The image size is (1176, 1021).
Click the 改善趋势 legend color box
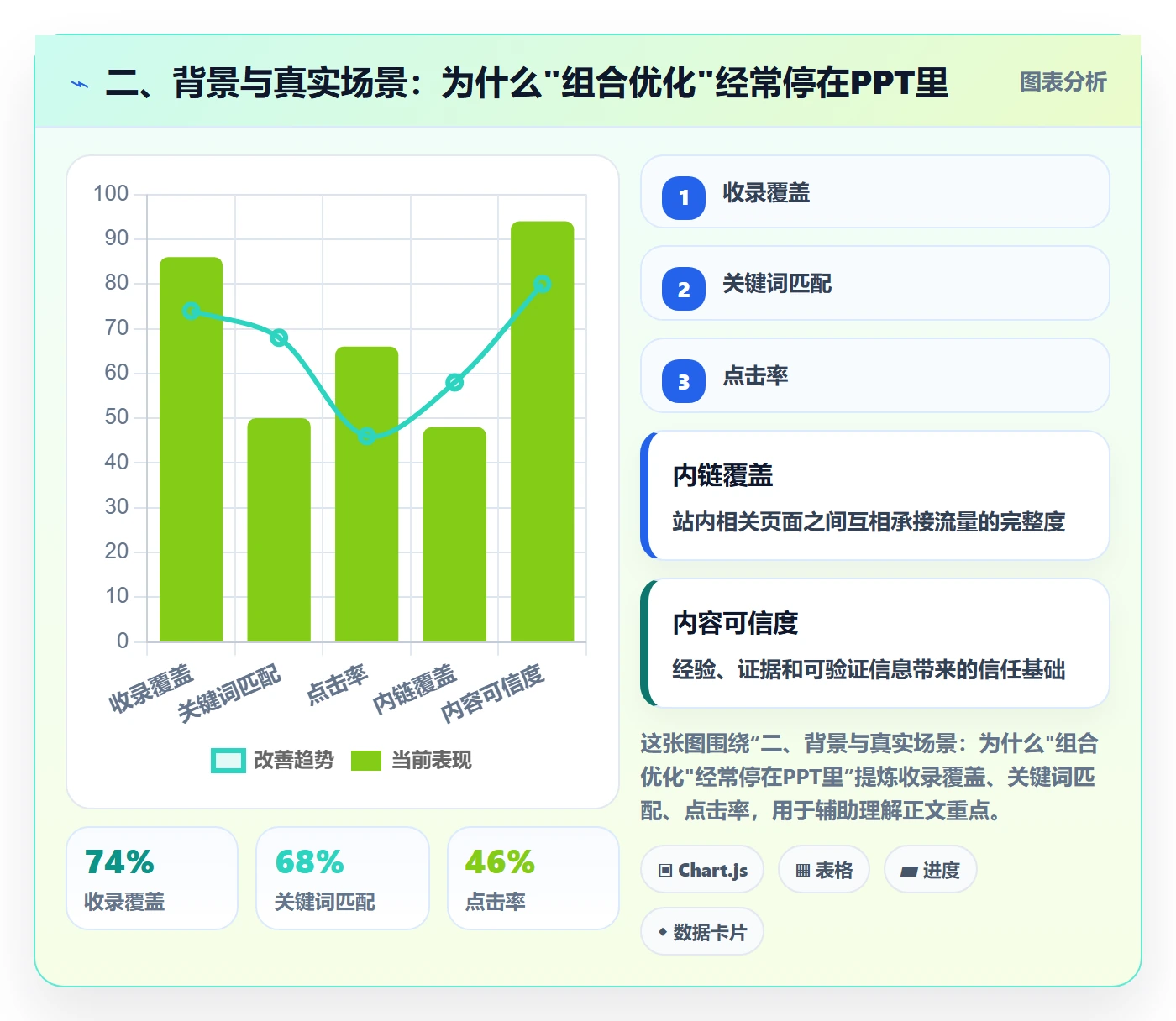point(228,760)
